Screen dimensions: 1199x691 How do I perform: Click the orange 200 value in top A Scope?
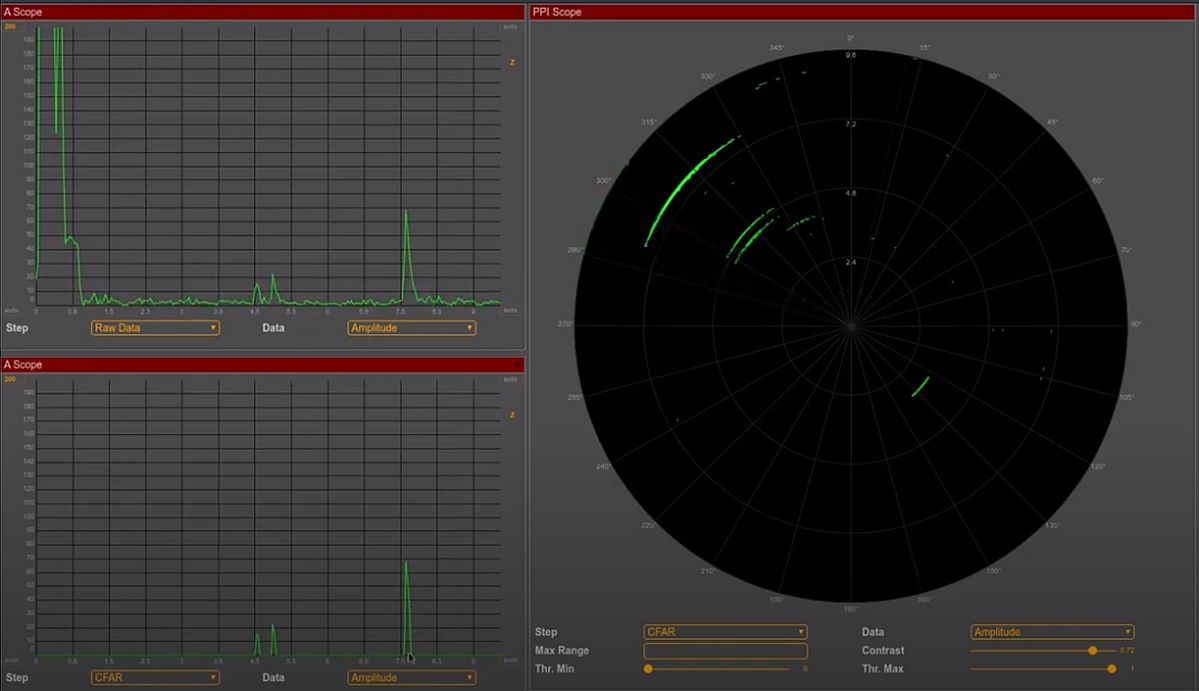[x=10, y=27]
